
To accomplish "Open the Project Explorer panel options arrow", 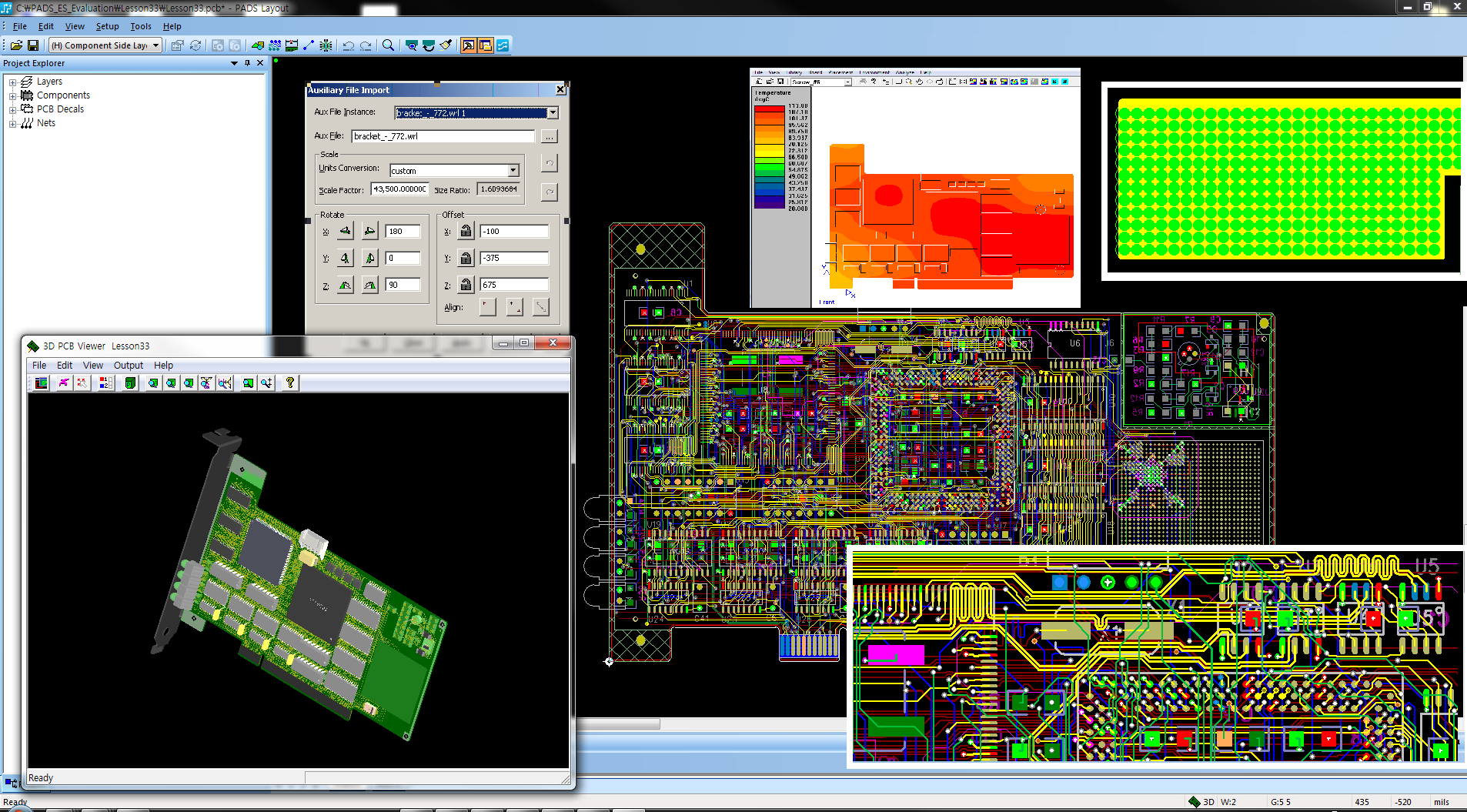I will 234,63.
